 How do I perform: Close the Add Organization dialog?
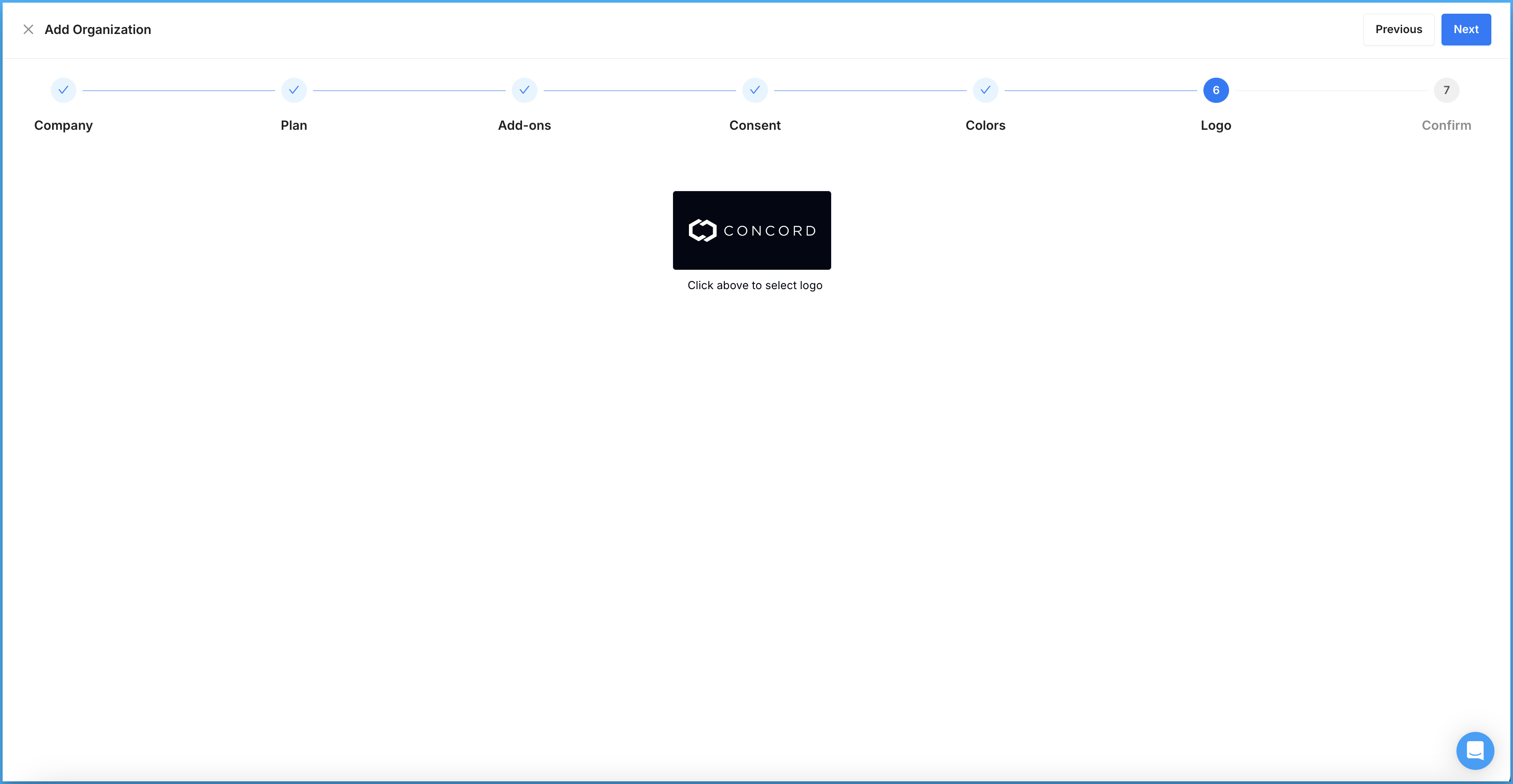[x=28, y=30]
